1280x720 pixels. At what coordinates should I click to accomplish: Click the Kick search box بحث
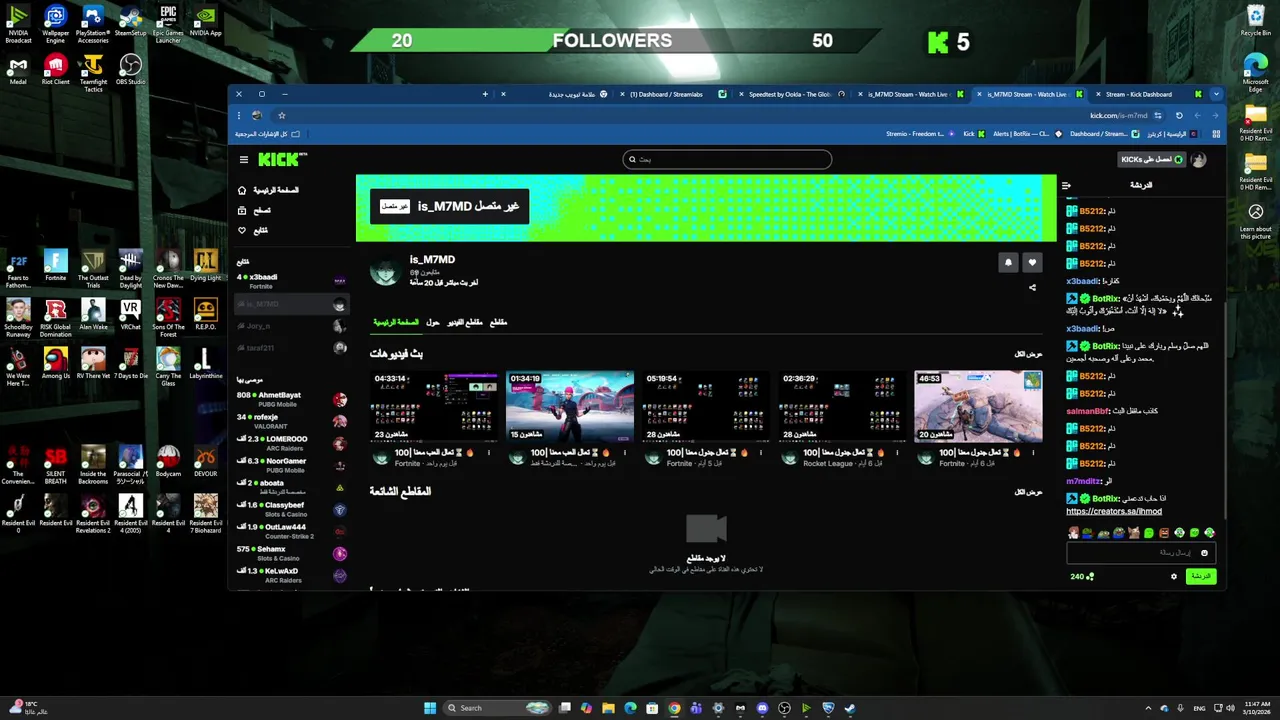(x=727, y=159)
